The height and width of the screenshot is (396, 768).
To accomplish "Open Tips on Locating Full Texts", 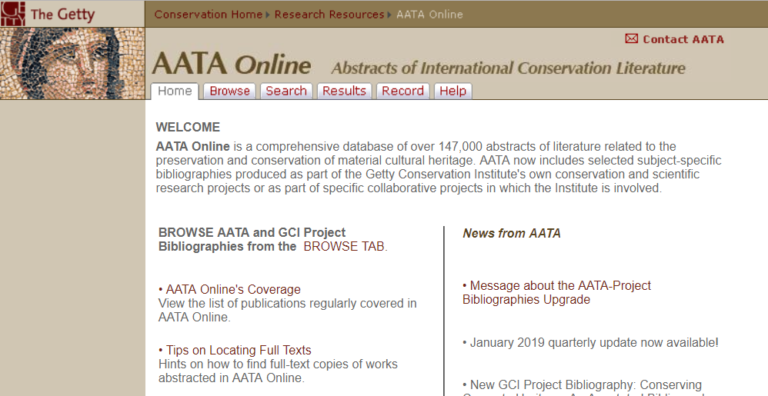I will click(239, 350).
